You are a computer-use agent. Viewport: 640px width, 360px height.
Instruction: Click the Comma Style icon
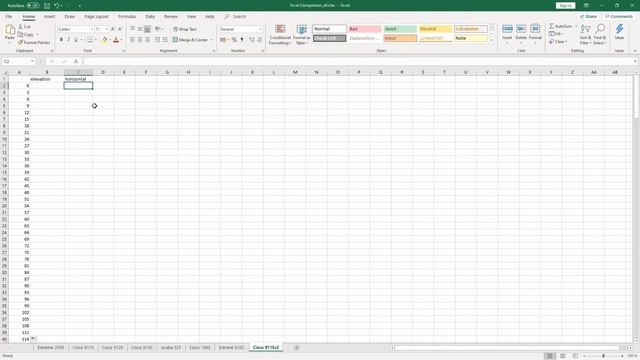point(242,40)
